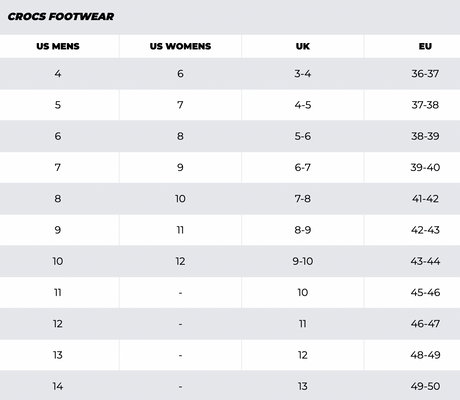
Task: Select EU size 45-46 cell
Action: coord(425,292)
